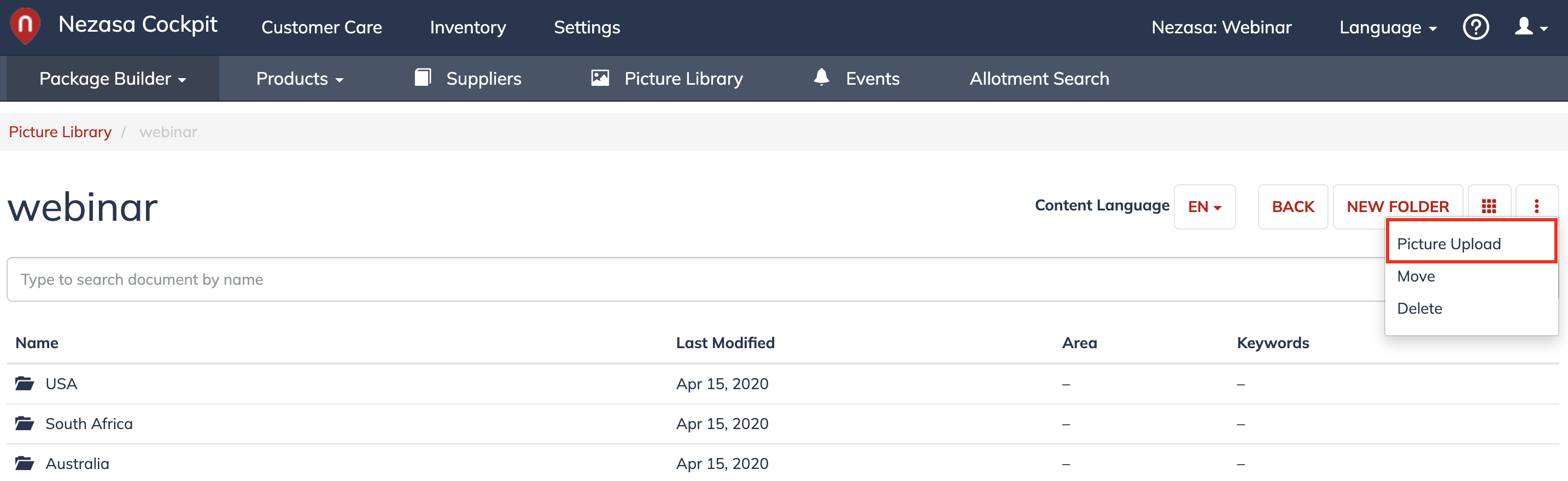Screen dimensions: 1568x481
Task: Choose Delete from the options menu
Action: click(1419, 308)
